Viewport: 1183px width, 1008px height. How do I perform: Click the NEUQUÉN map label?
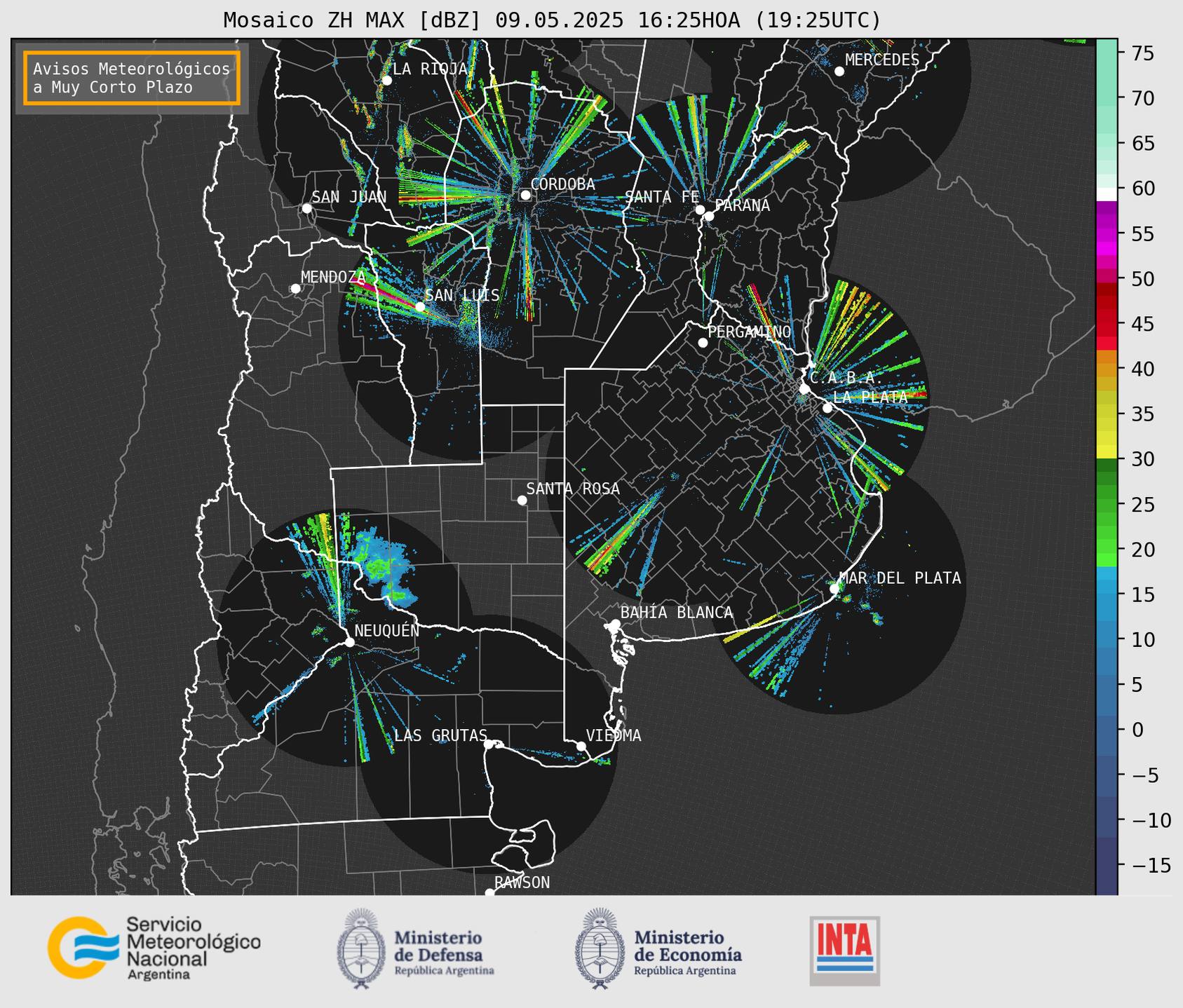pyautogui.click(x=387, y=630)
